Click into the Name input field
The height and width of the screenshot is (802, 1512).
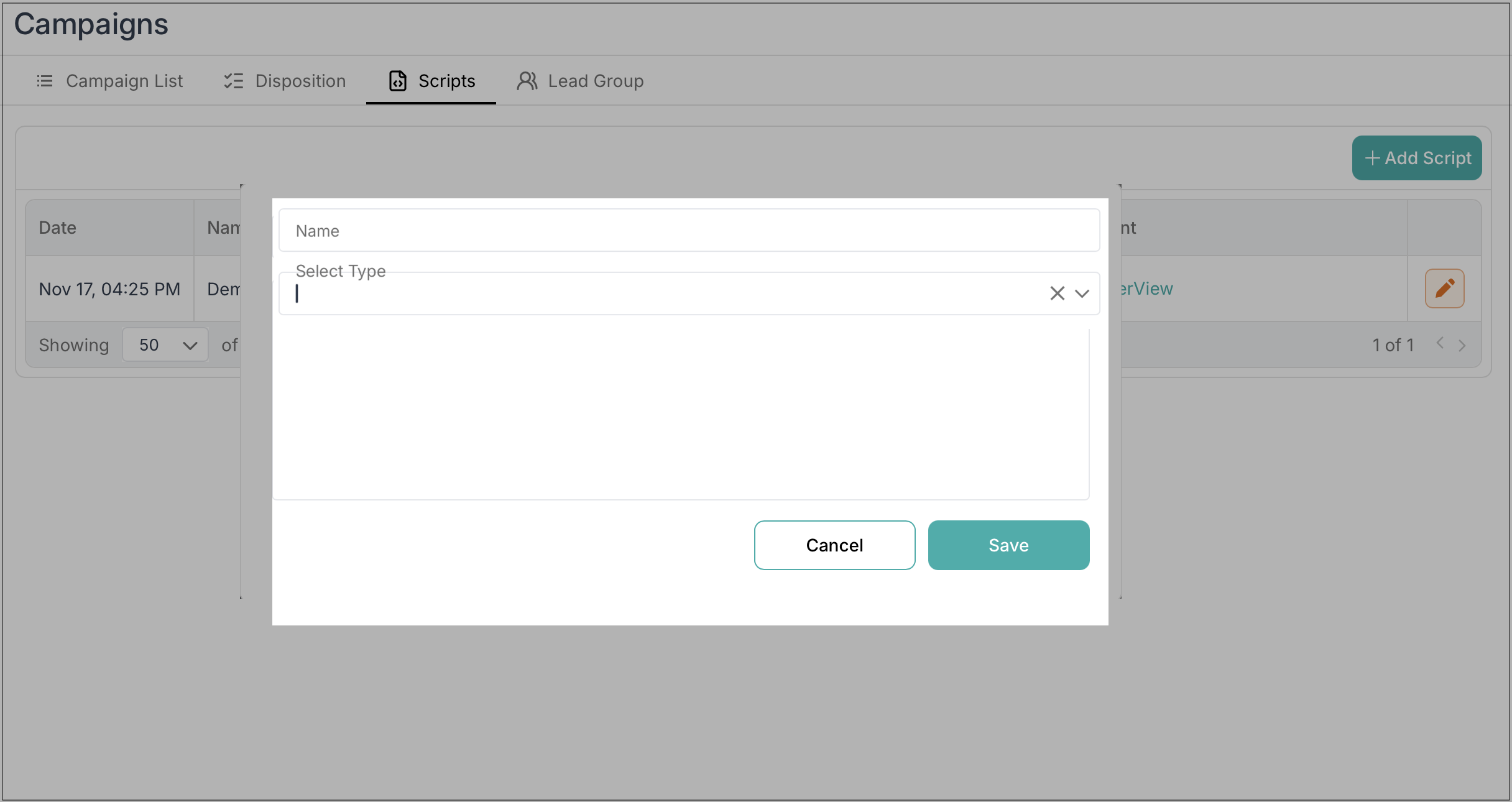(x=689, y=231)
